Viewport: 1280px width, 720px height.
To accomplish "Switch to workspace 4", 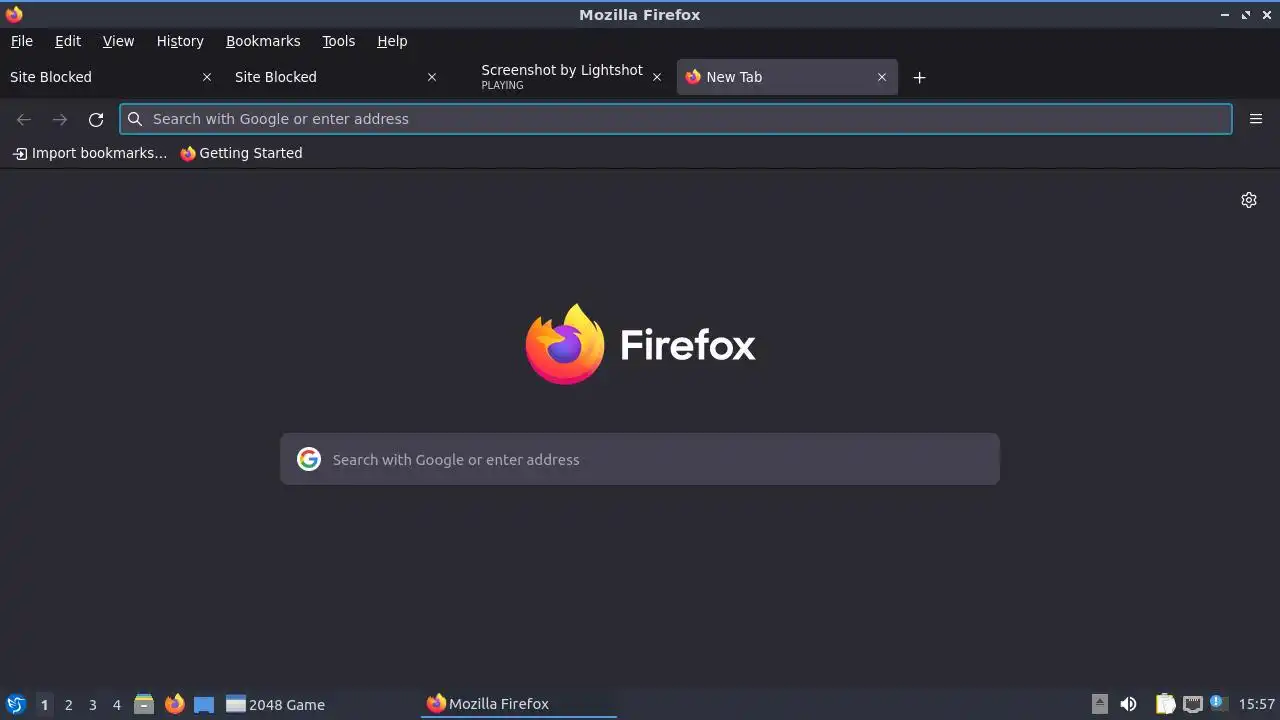I will pos(116,704).
